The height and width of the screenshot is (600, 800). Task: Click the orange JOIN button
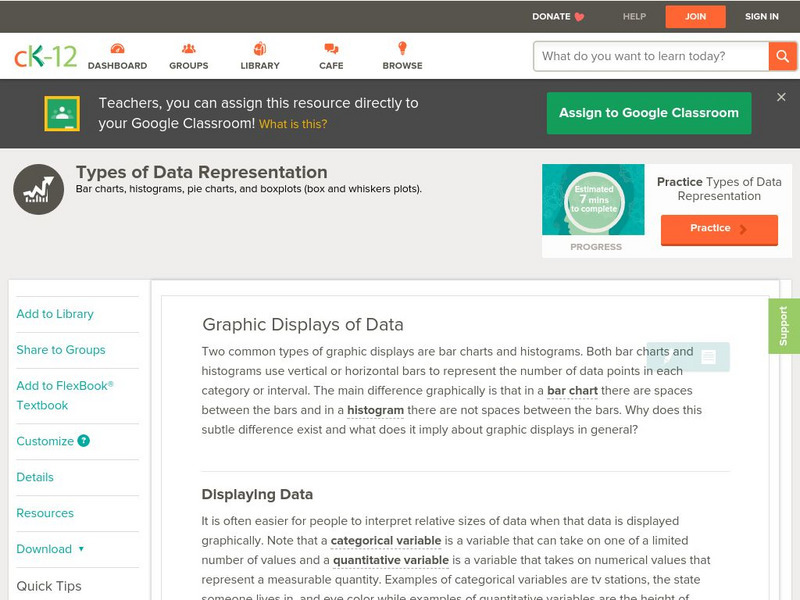(x=695, y=17)
